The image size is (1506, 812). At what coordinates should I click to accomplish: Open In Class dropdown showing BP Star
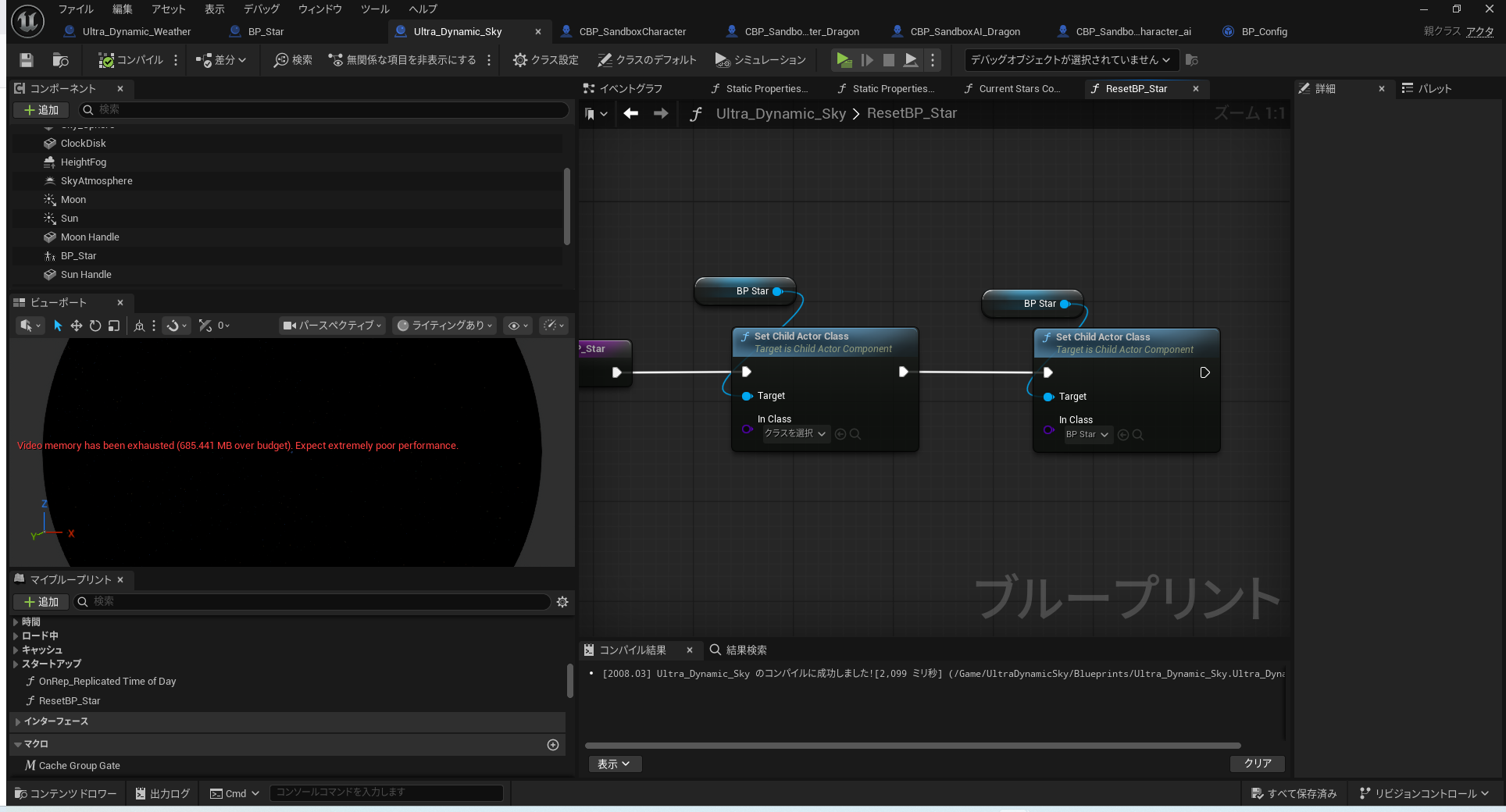tap(1087, 435)
